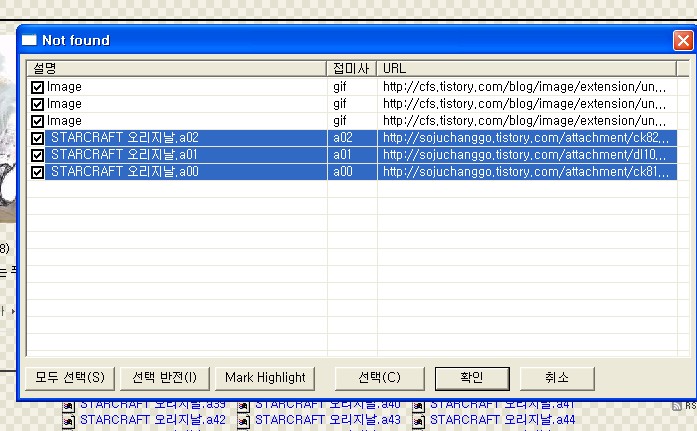Viewport: 697px width, 431px height.
Task: Close the Not found dialog
Action: pyautogui.click(x=683, y=41)
